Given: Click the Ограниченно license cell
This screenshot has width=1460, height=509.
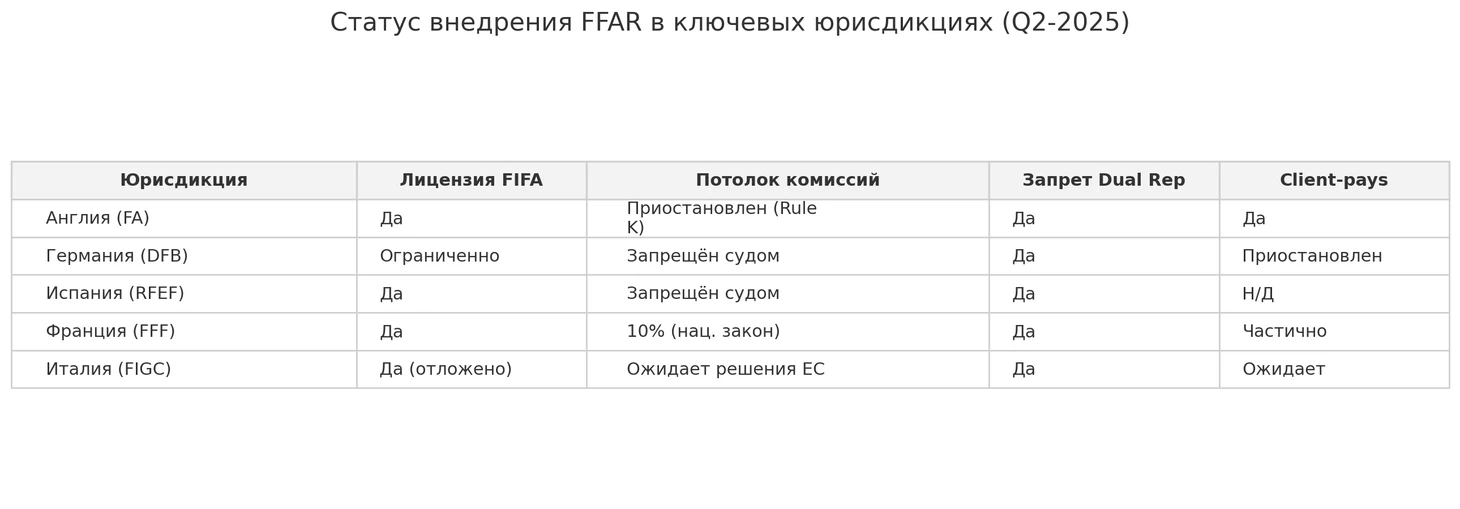Looking at the screenshot, I should [x=439, y=257].
